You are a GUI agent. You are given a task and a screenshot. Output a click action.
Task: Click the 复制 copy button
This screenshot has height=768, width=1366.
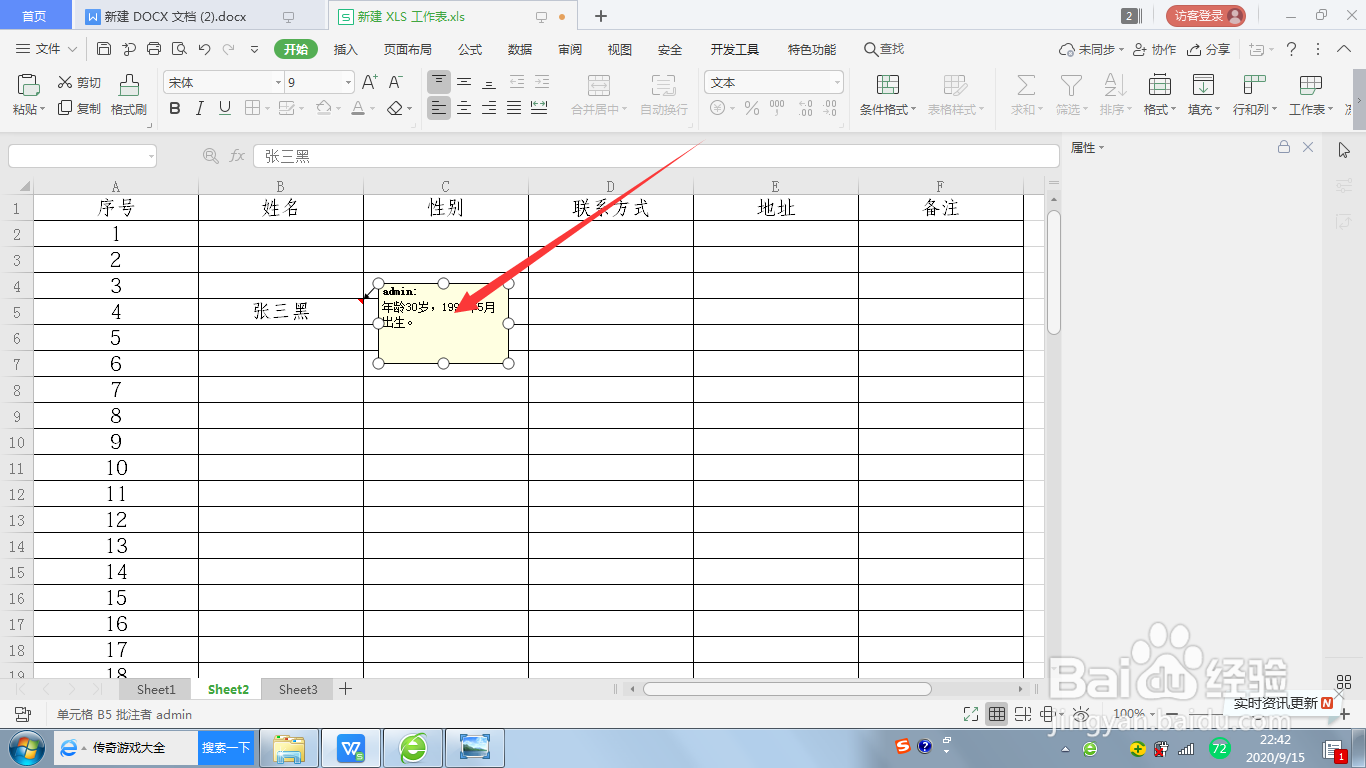pos(81,110)
